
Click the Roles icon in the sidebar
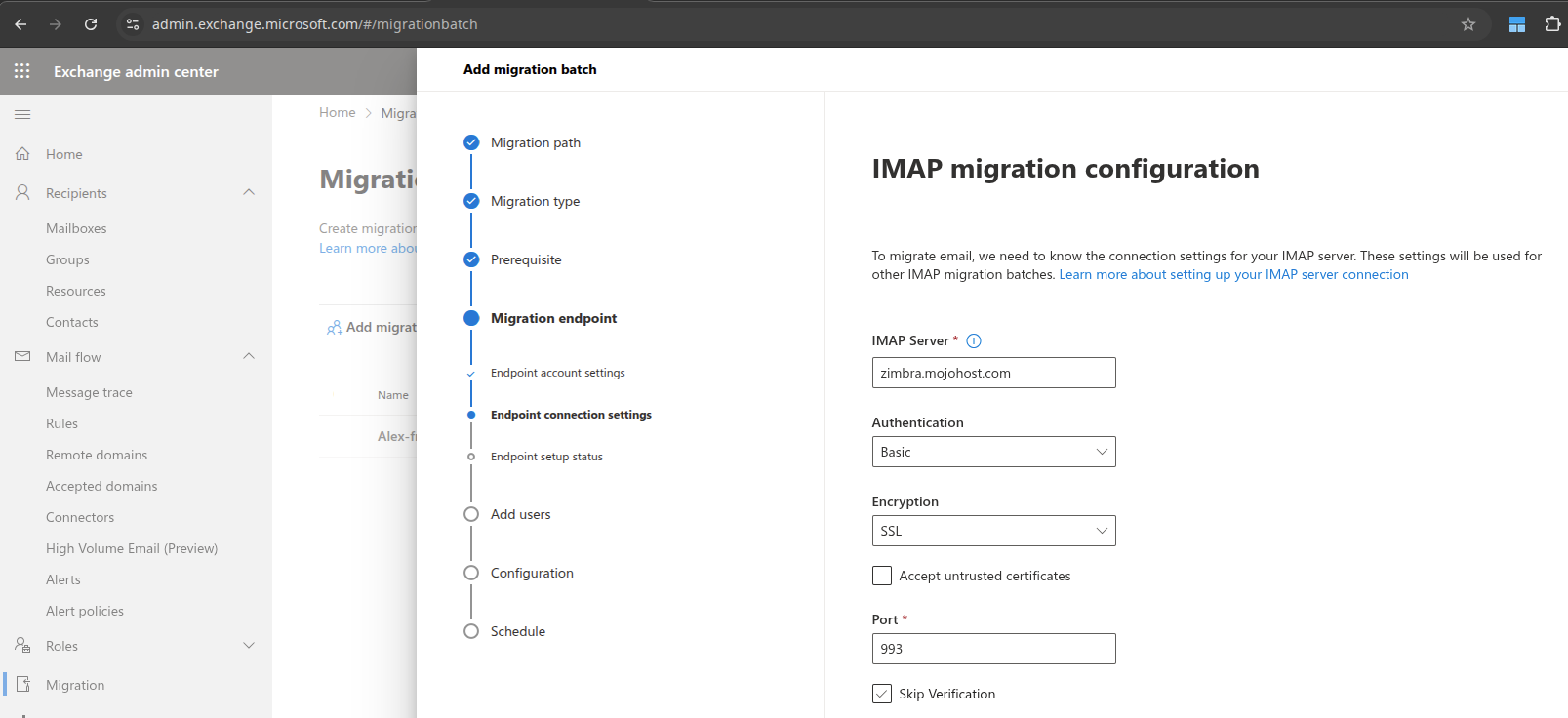(22, 646)
